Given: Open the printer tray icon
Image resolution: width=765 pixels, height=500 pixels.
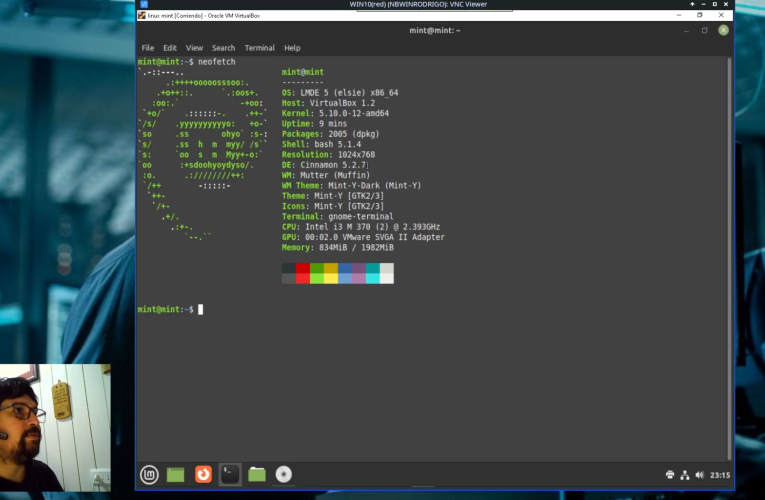Looking at the screenshot, I should click(x=670, y=475).
